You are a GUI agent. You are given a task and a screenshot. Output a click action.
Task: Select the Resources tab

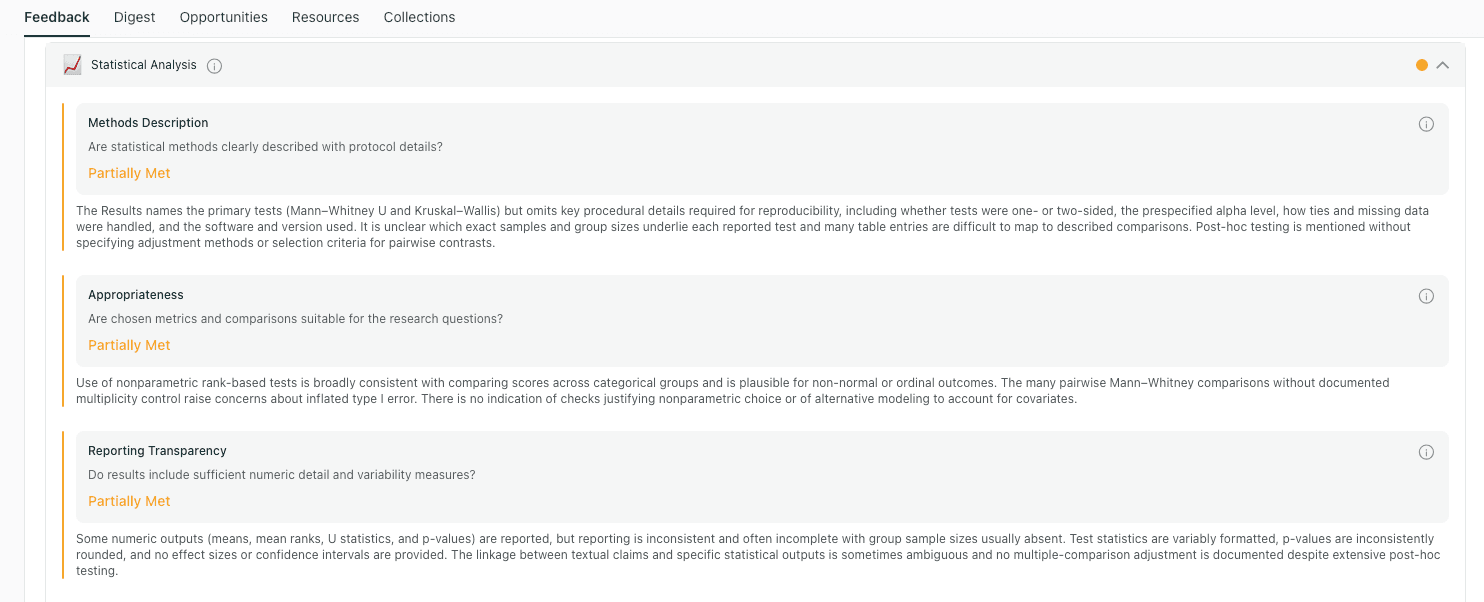[x=325, y=17]
